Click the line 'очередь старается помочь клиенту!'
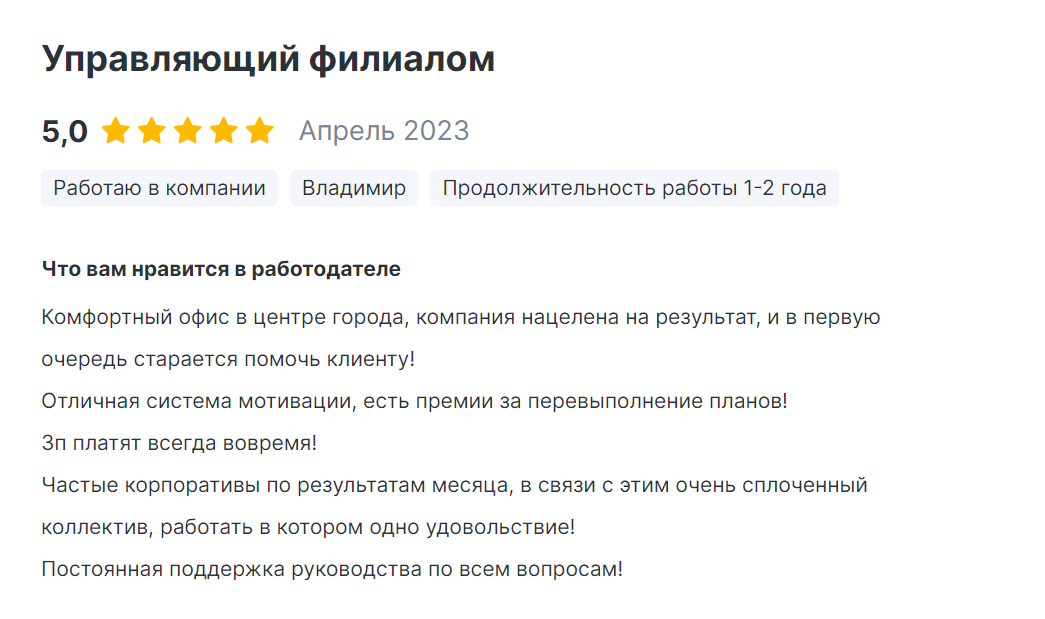The image size is (1045, 619). click(228, 359)
